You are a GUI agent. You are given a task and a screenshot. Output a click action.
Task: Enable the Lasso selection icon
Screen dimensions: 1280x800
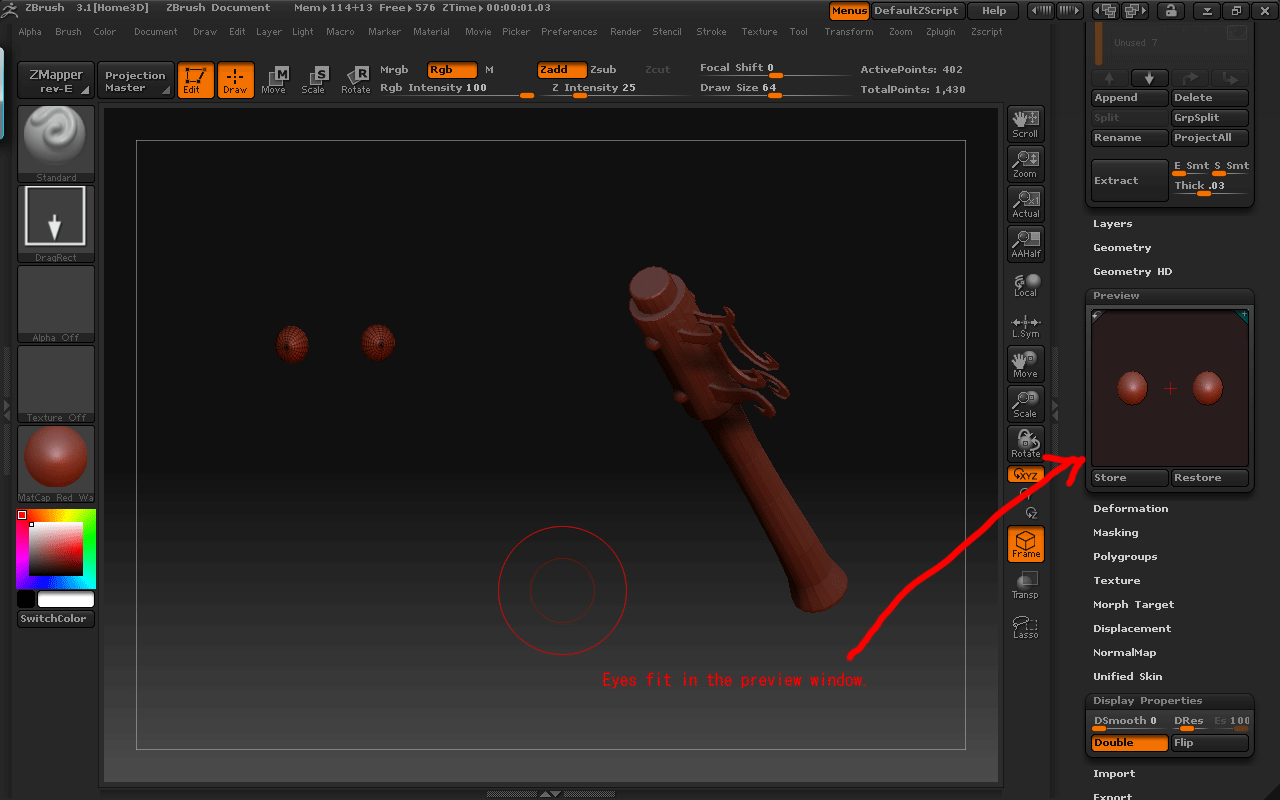[x=1025, y=626]
